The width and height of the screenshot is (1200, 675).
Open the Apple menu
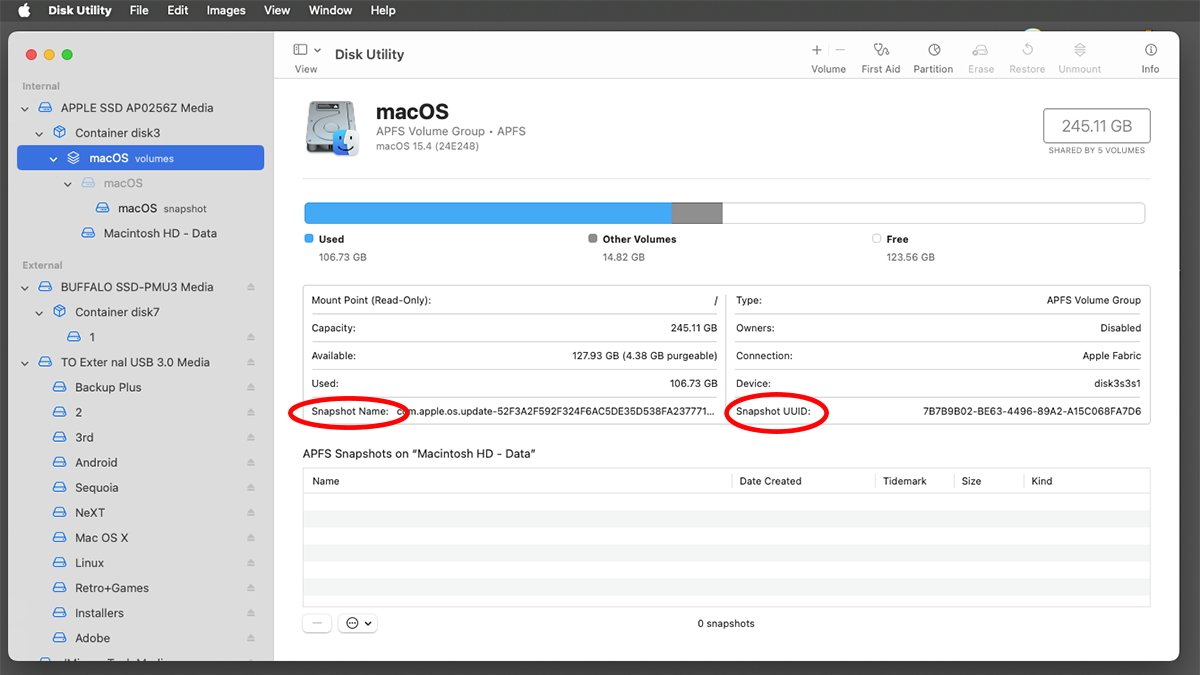24,10
